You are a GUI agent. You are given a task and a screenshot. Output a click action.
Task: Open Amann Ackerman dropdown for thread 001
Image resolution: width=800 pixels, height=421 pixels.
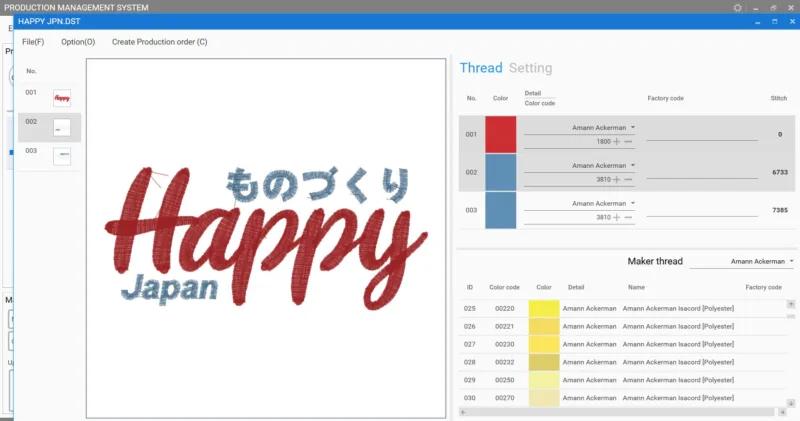(x=633, y=128)
